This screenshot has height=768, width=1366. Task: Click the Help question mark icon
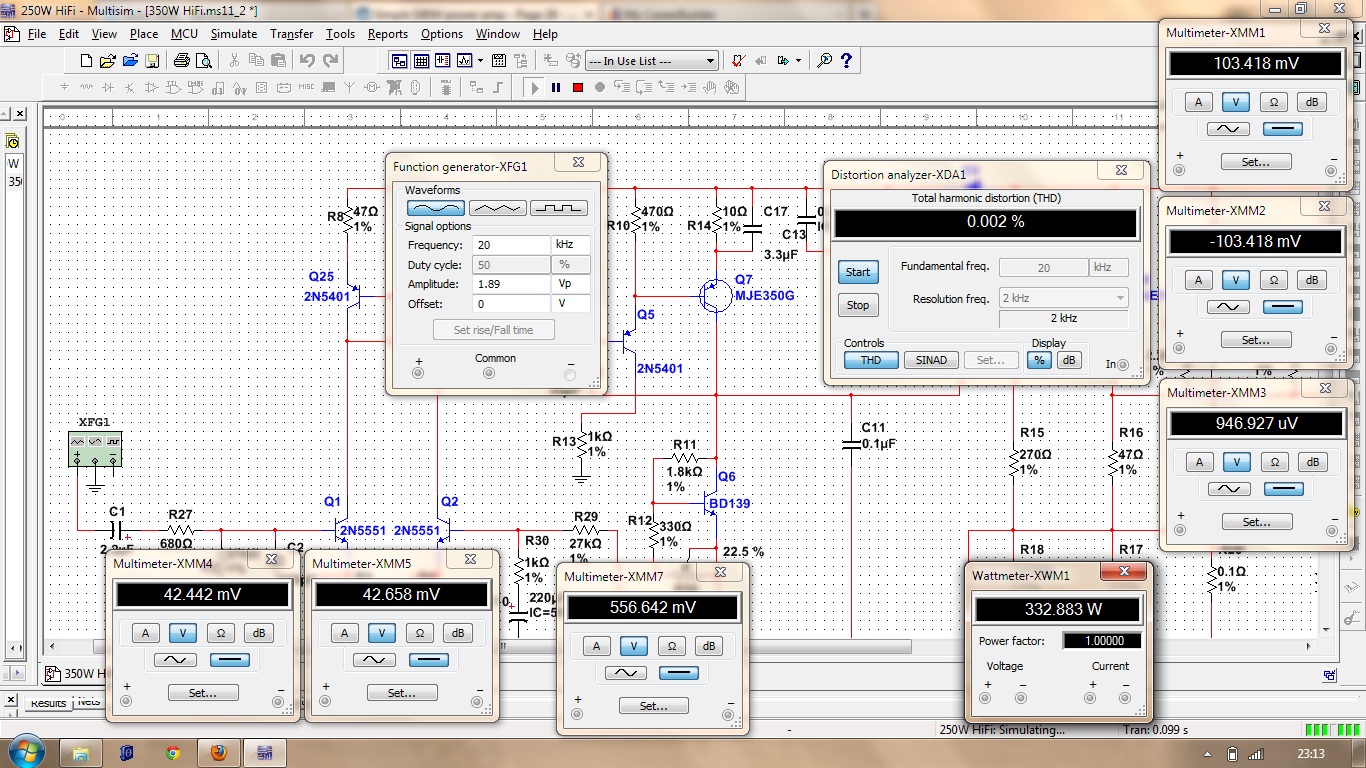pos(848,61)
